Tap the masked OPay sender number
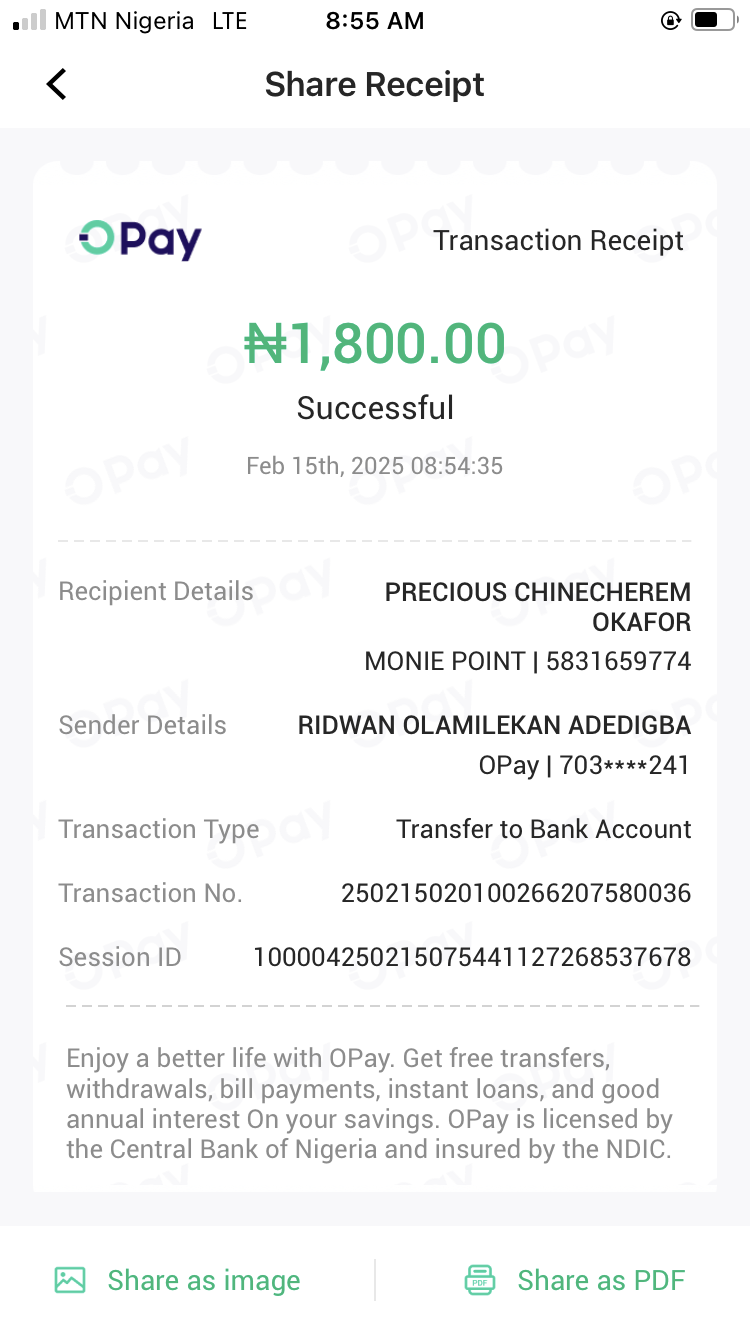 coord(584,766)
